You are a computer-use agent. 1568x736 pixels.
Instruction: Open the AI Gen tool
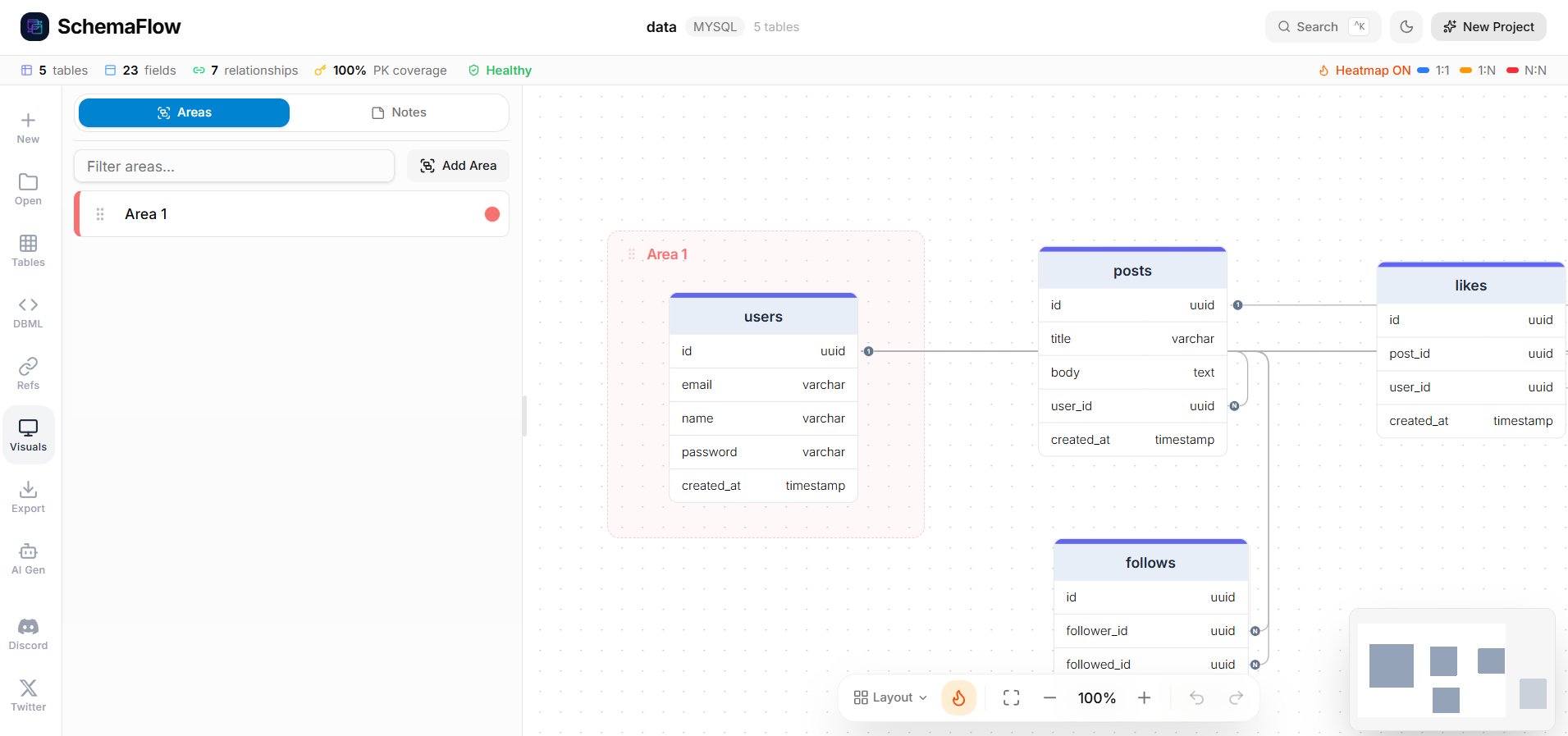pyautogui.click(x=28, y=558)
